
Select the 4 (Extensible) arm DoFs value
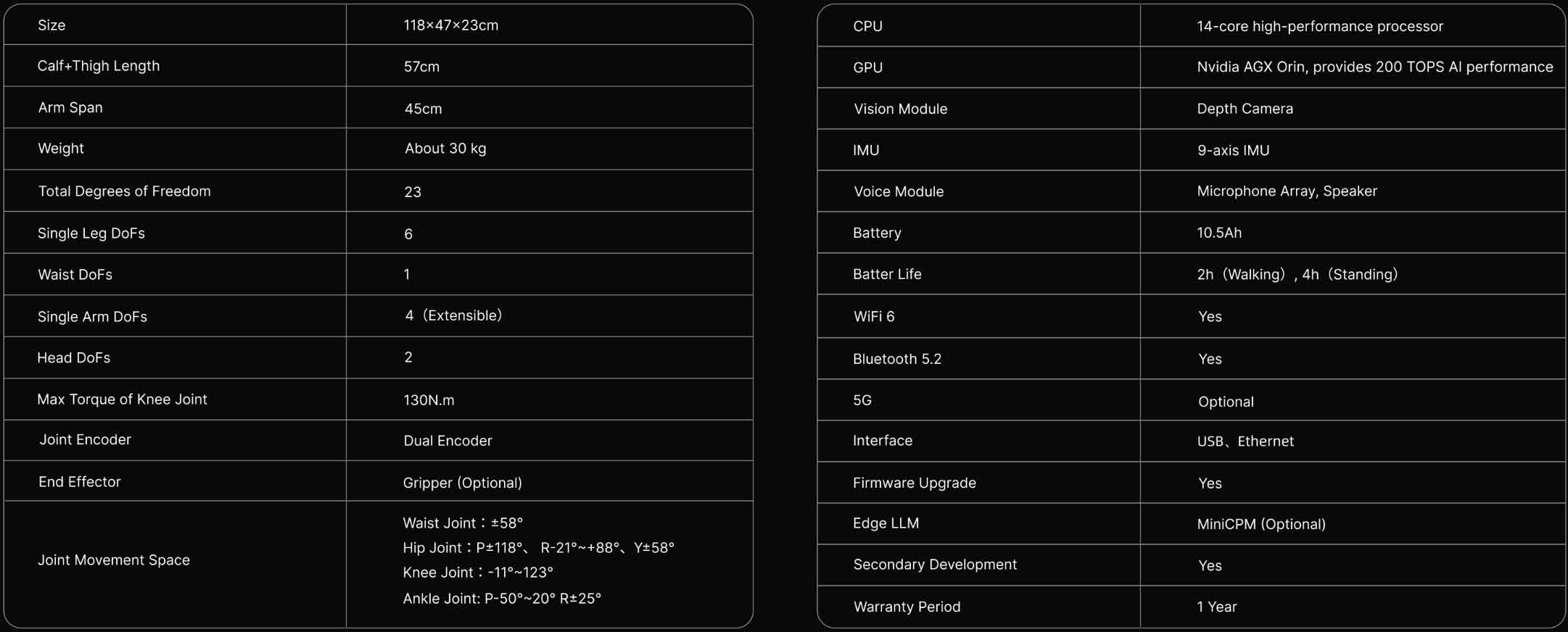coord(453,316)
